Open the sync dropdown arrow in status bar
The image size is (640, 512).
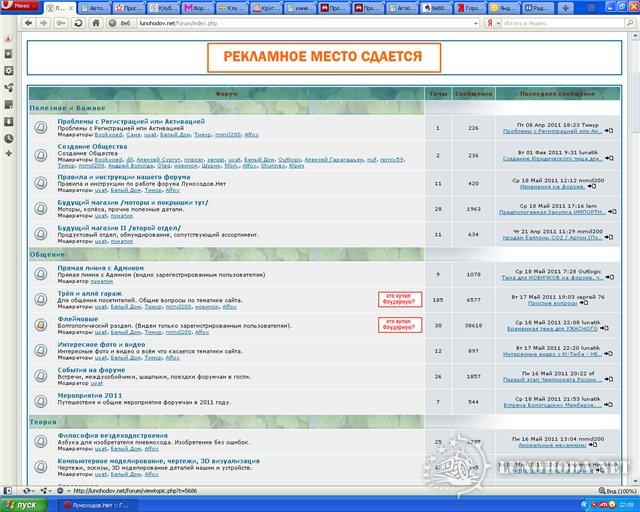[x=33, y=491]
